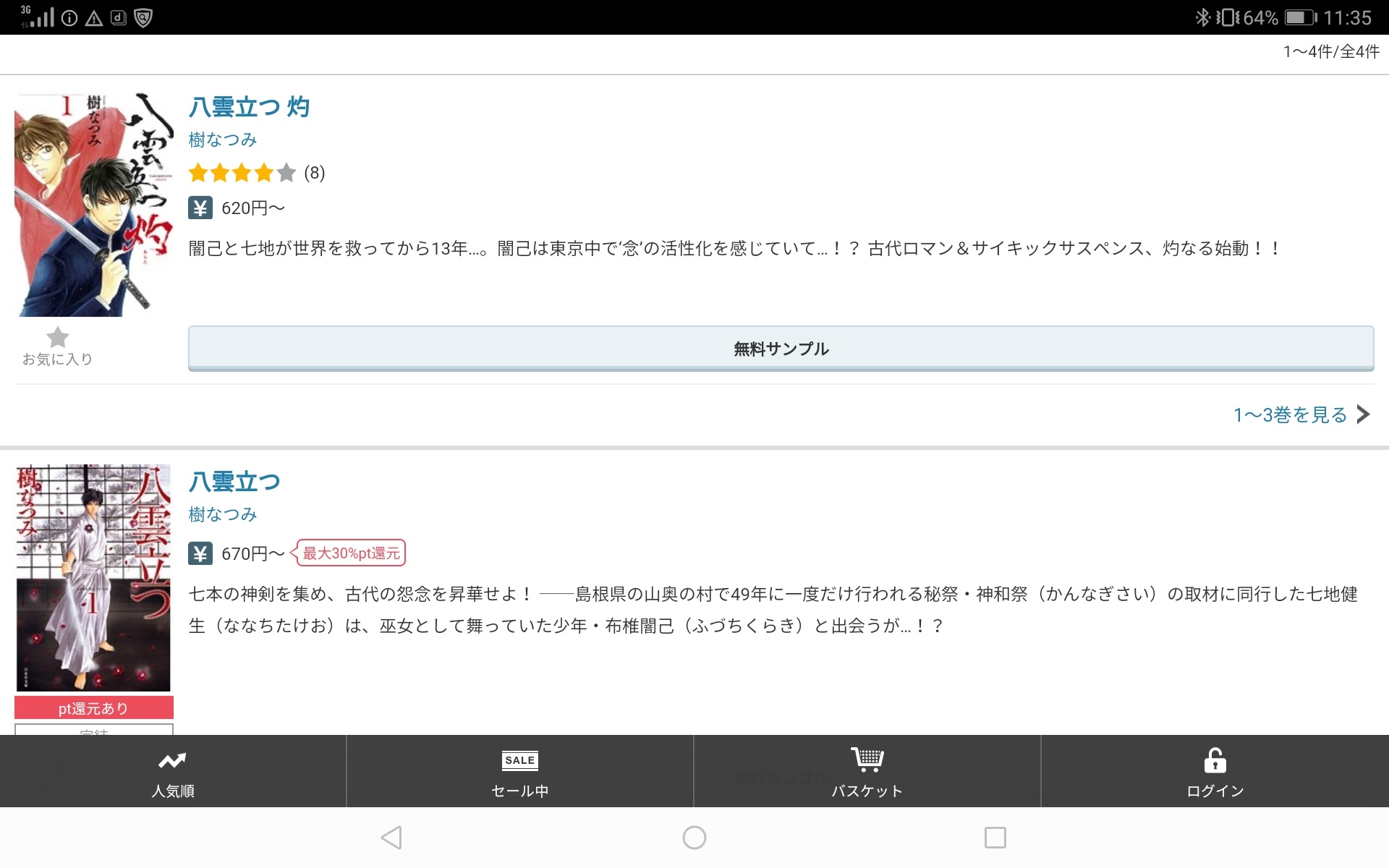Tap the 人気順 trending icon

click(172, 760)
